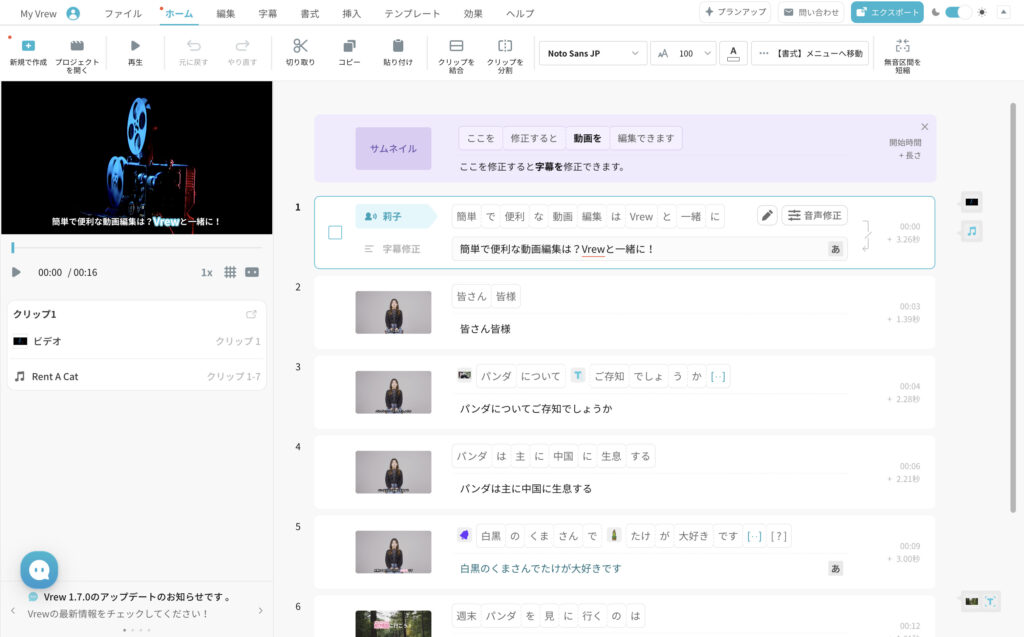Click 【書式】メニューへ移動 button

810,54
